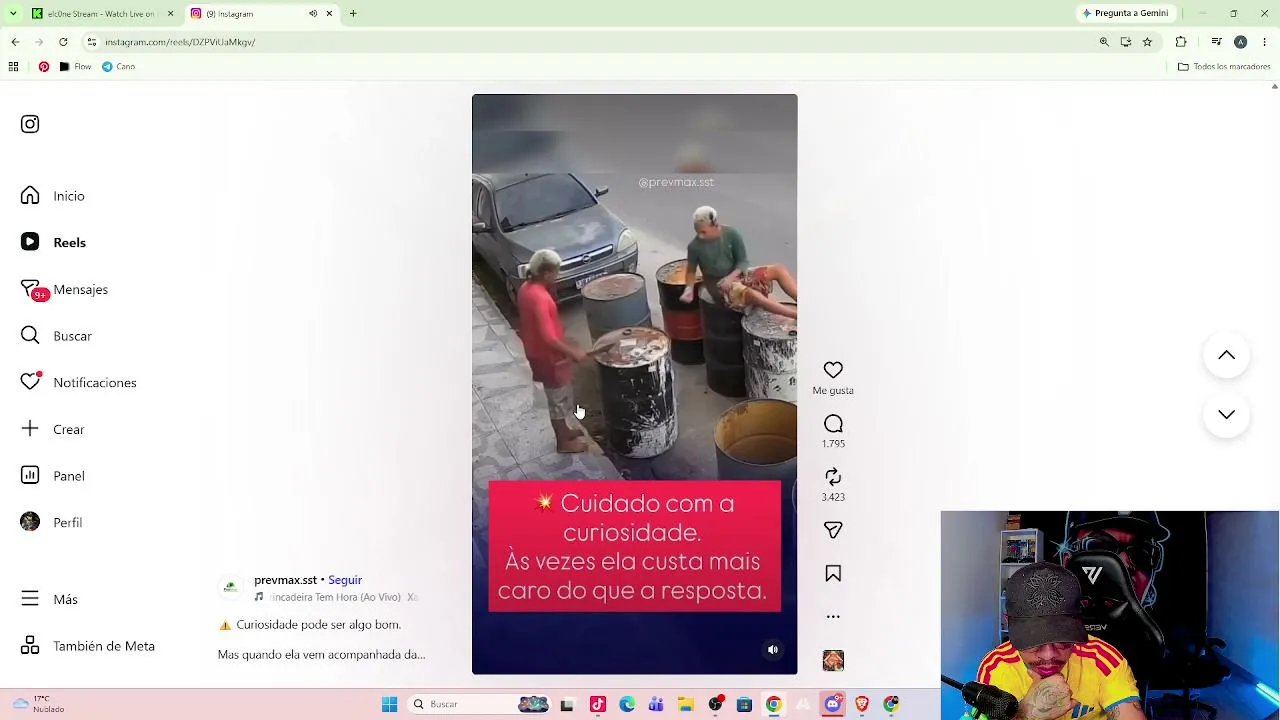Like the reel with heart icon
Image resolution: width=1280 pixels, height=720 pixels.
[x=833, y=370]
